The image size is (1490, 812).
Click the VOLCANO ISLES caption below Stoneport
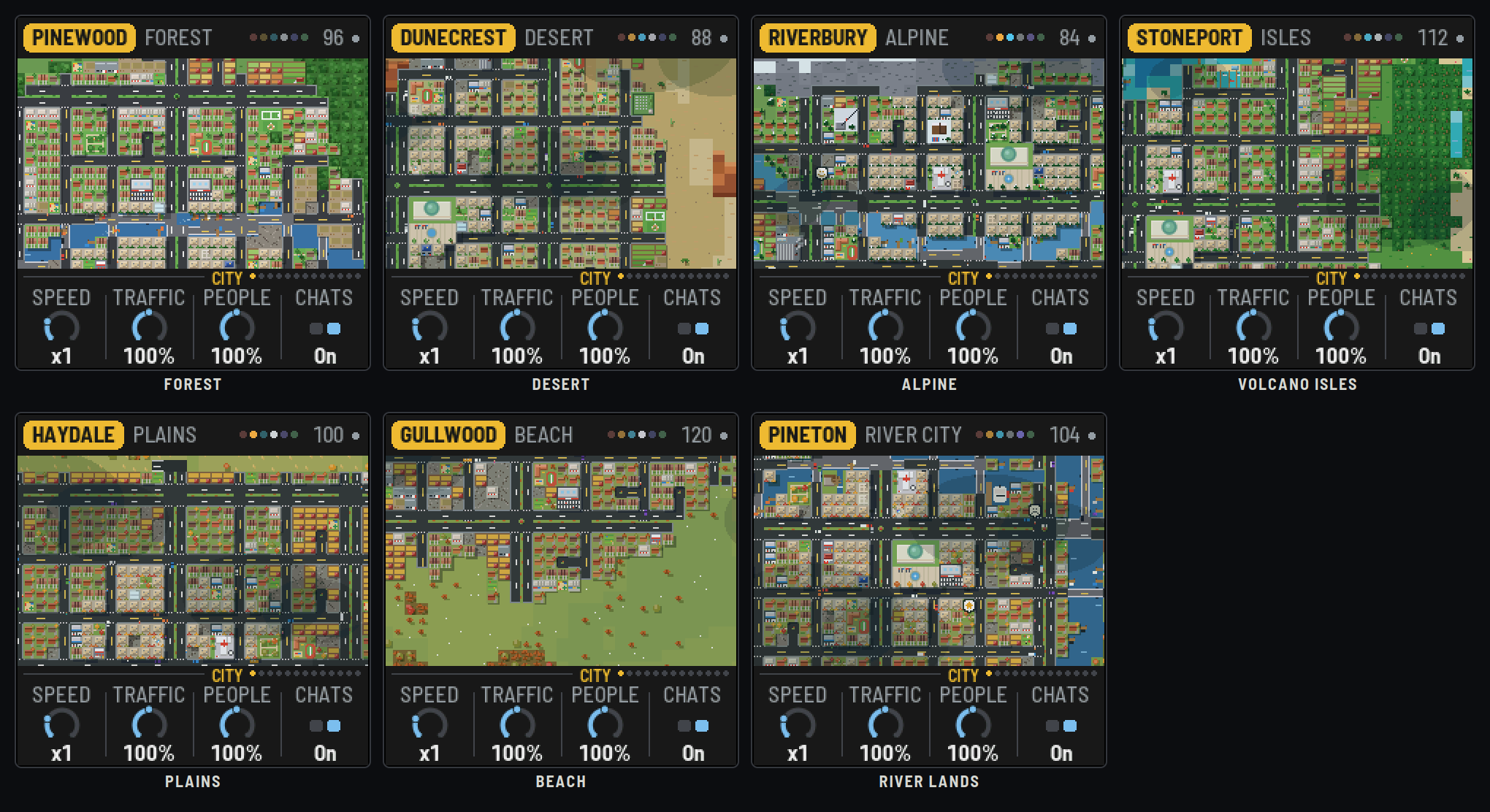1297,384
